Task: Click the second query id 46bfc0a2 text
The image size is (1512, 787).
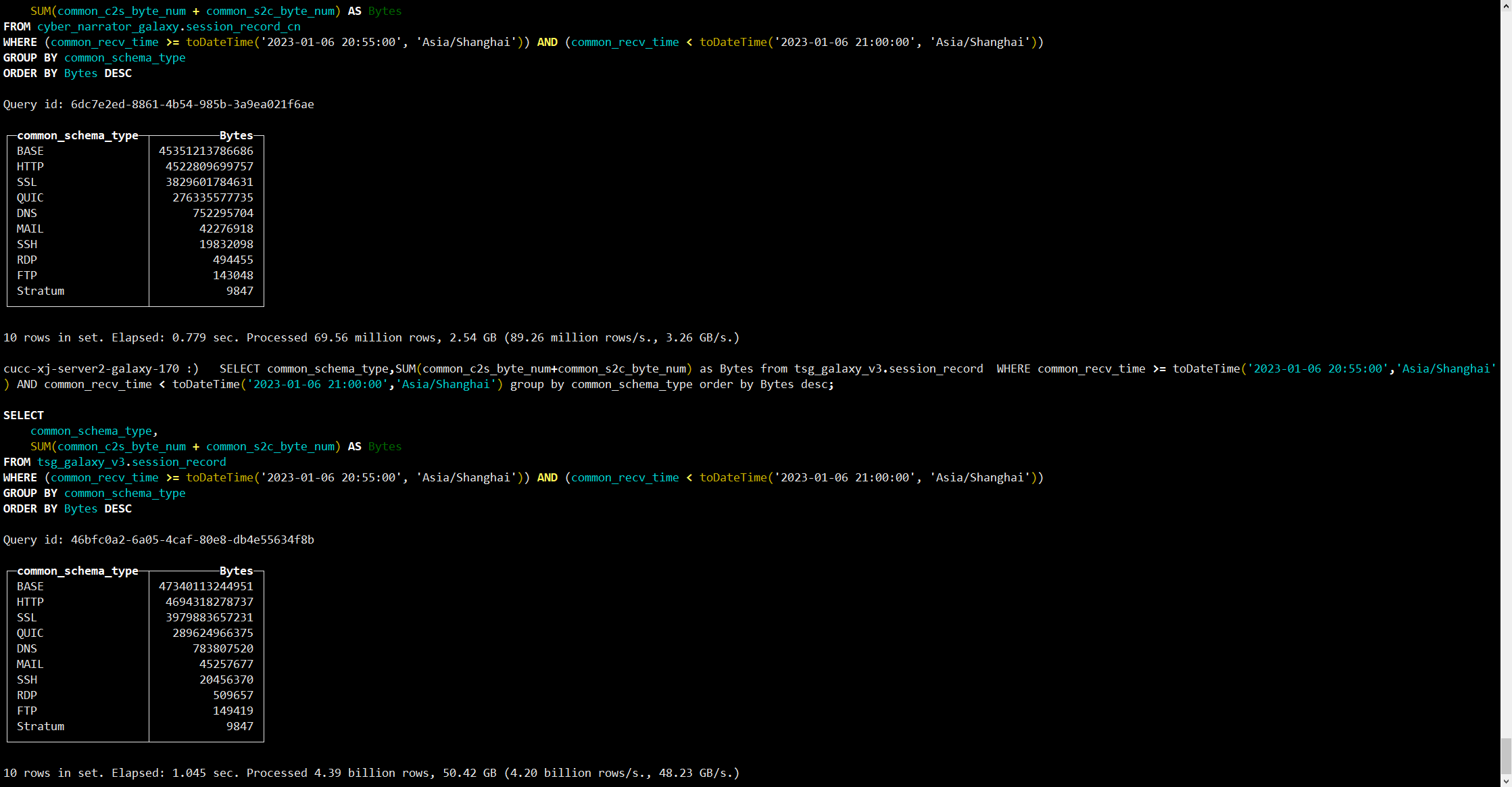Action: (x=192, y=540)
